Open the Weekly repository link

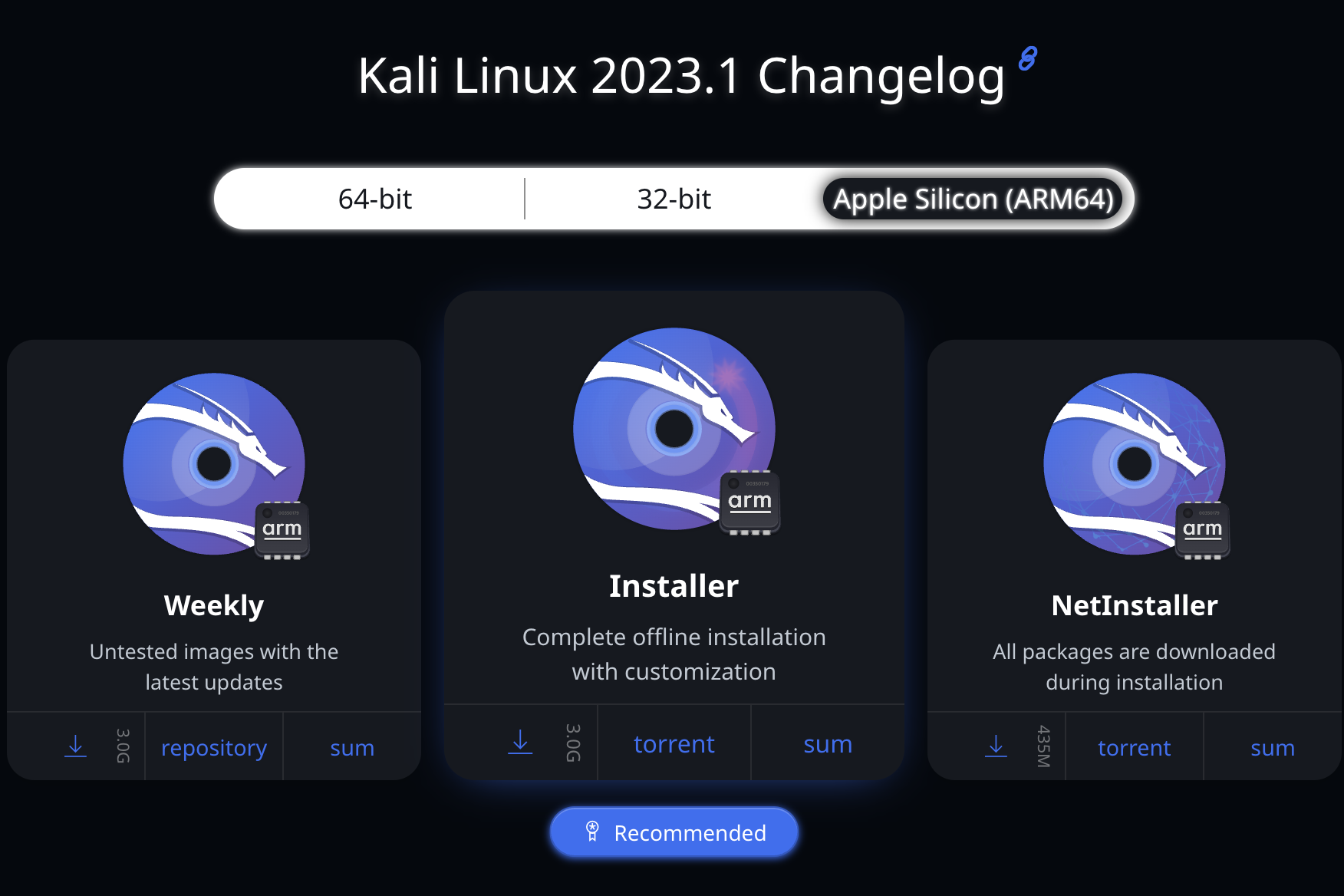214,747
